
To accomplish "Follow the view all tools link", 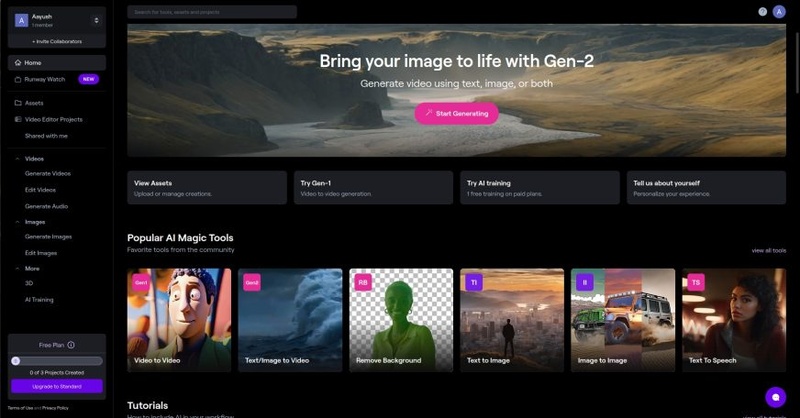I will tap(768, 251).
